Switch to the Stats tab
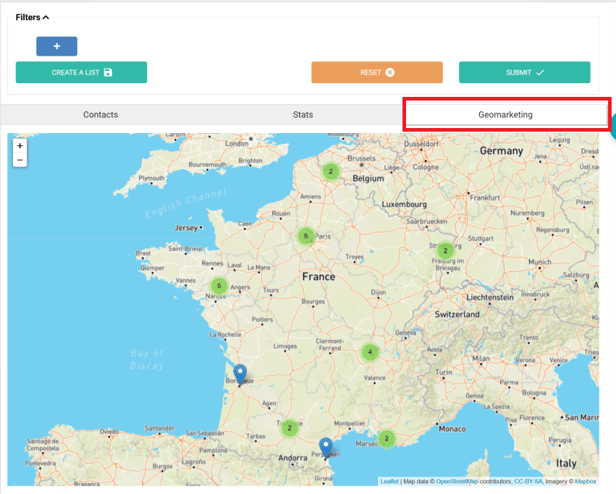 point(303,115)
